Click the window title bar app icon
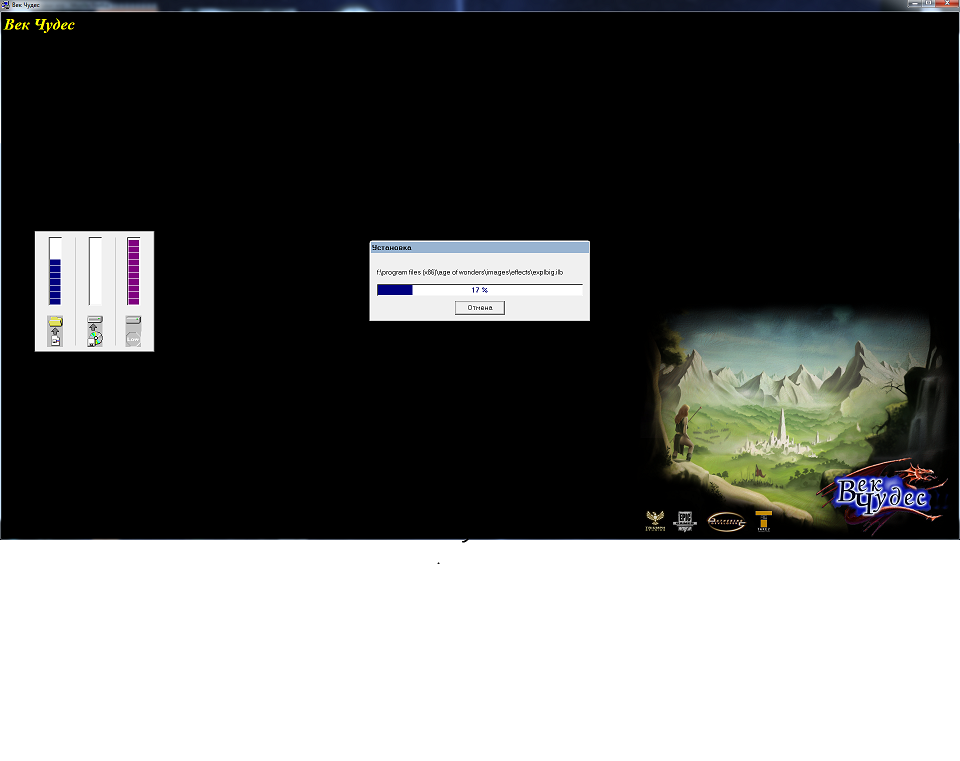The height and width of the screenshot is (761, 960). tap(6, 5)
